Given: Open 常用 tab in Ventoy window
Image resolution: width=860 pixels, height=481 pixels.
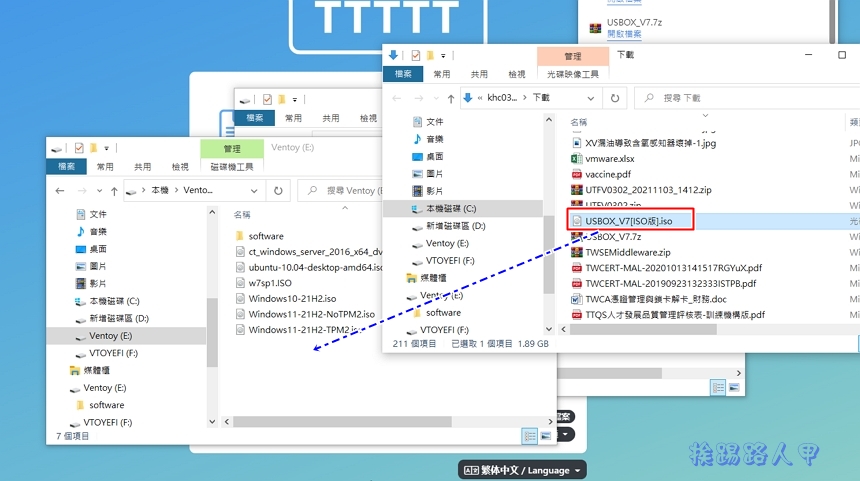Looking at the screenshot, I should coord(105,167).
